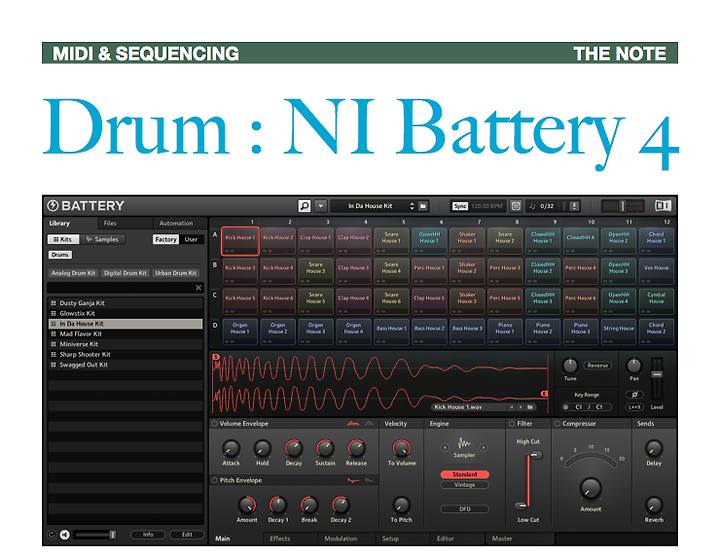Viewport: 720px width, 558px height.
Task: Click the Edit button in browser
Action: (187, 535)
